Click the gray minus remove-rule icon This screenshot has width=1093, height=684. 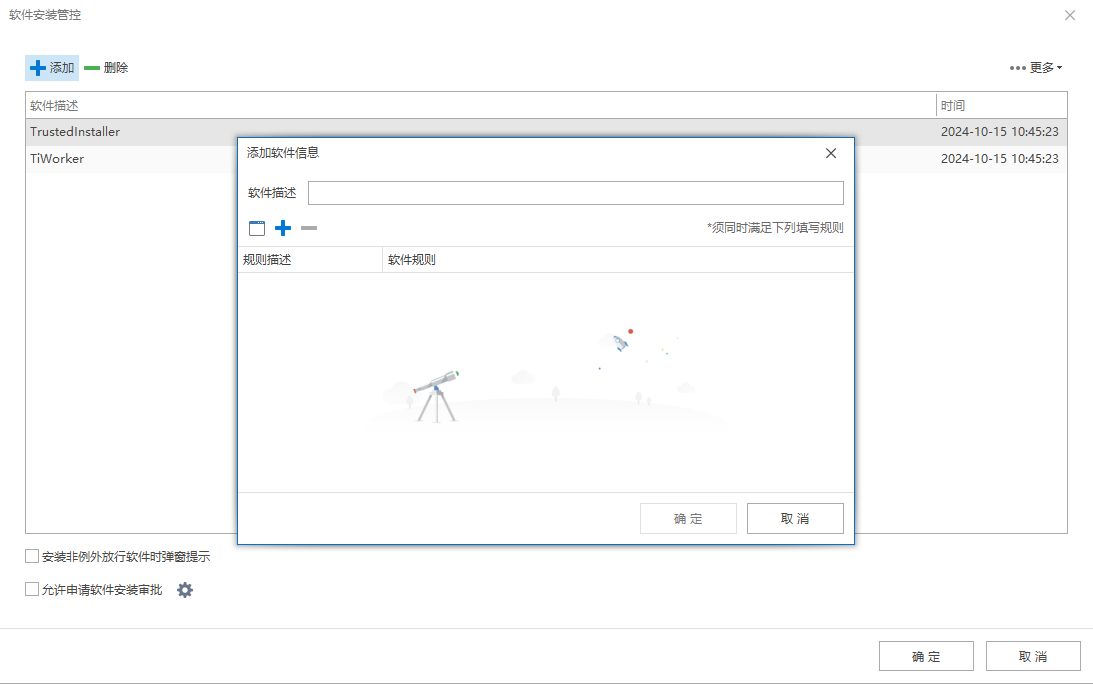(x=309, y=228)
